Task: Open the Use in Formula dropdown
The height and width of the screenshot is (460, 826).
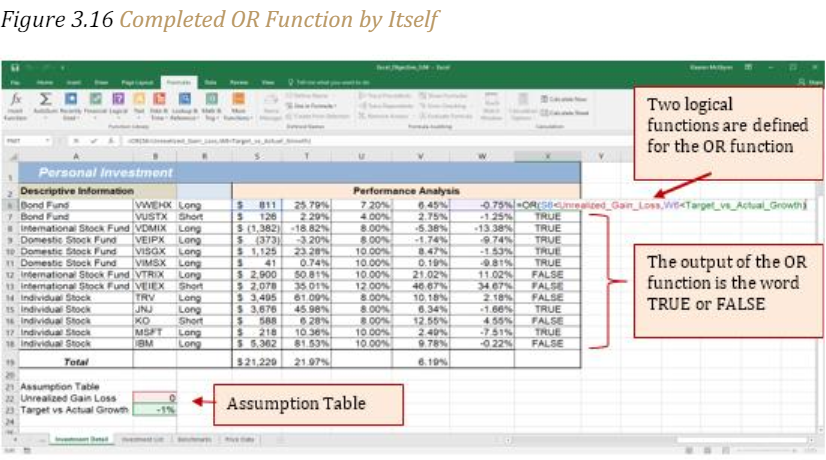Action: pyautogui.click(x=311, y=106)
